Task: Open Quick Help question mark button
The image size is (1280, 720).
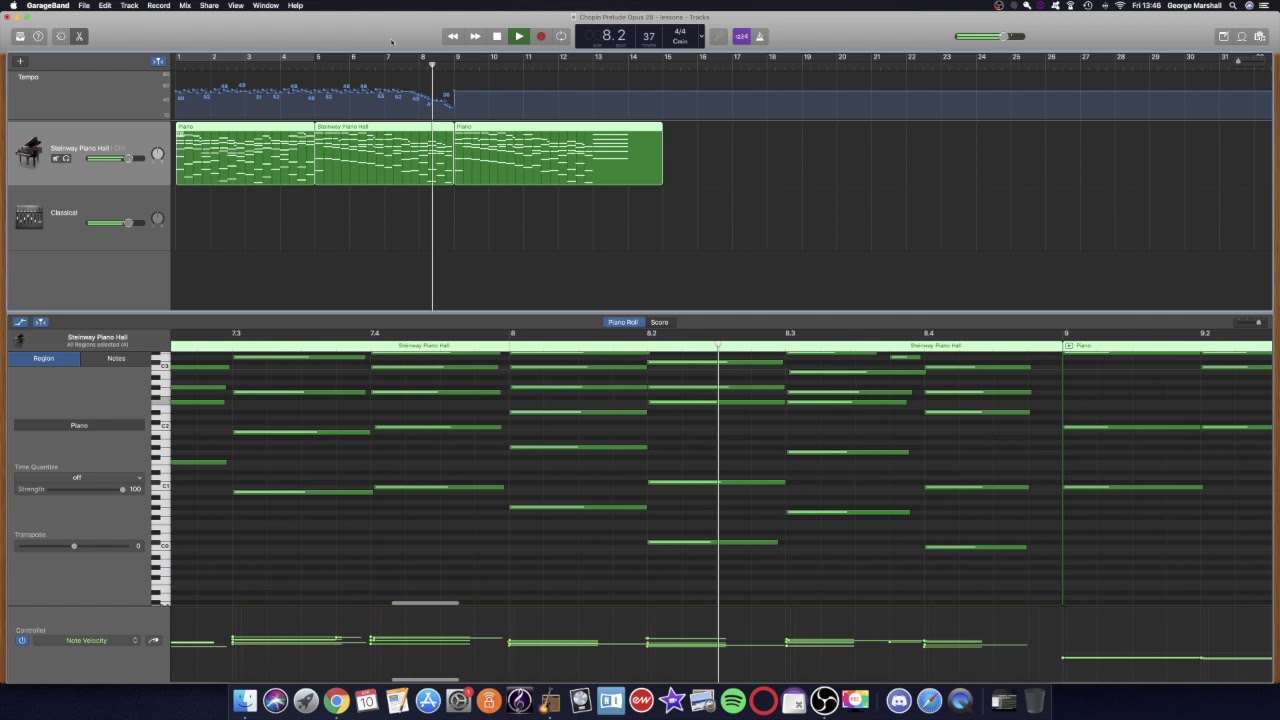Action: [x=38, y=36]
